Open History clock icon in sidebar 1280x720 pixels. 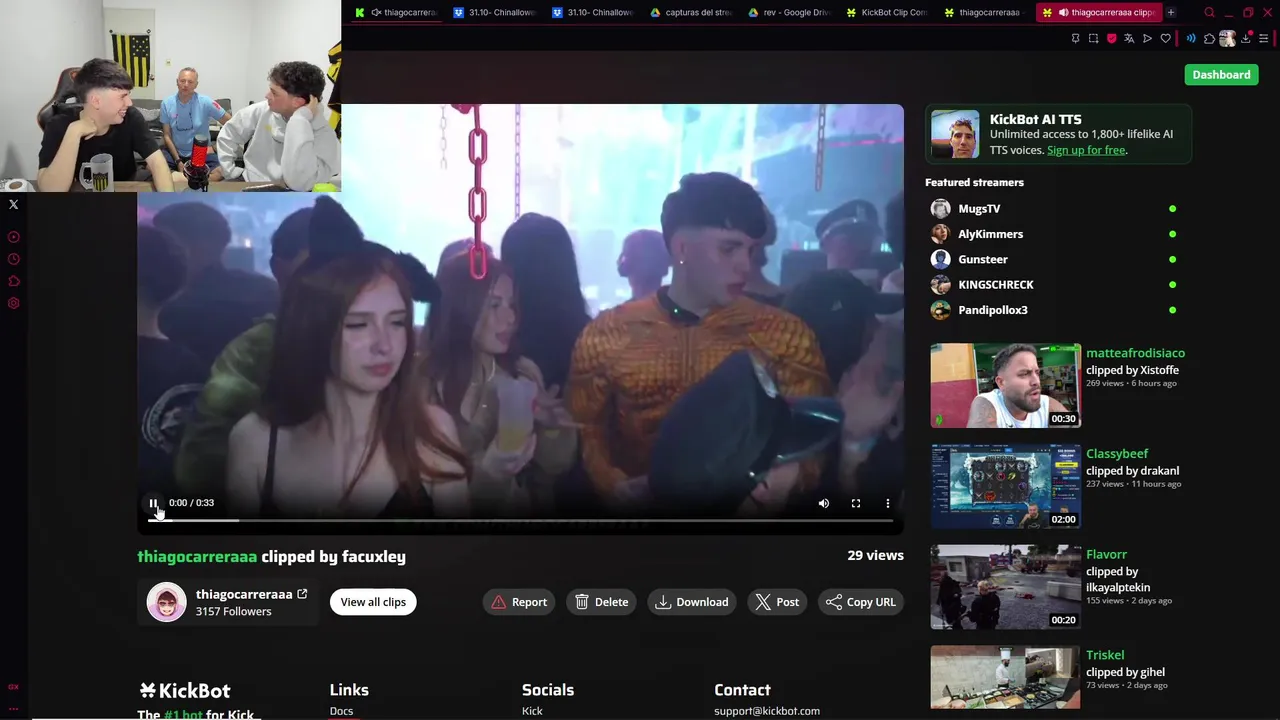click(13, 258)
